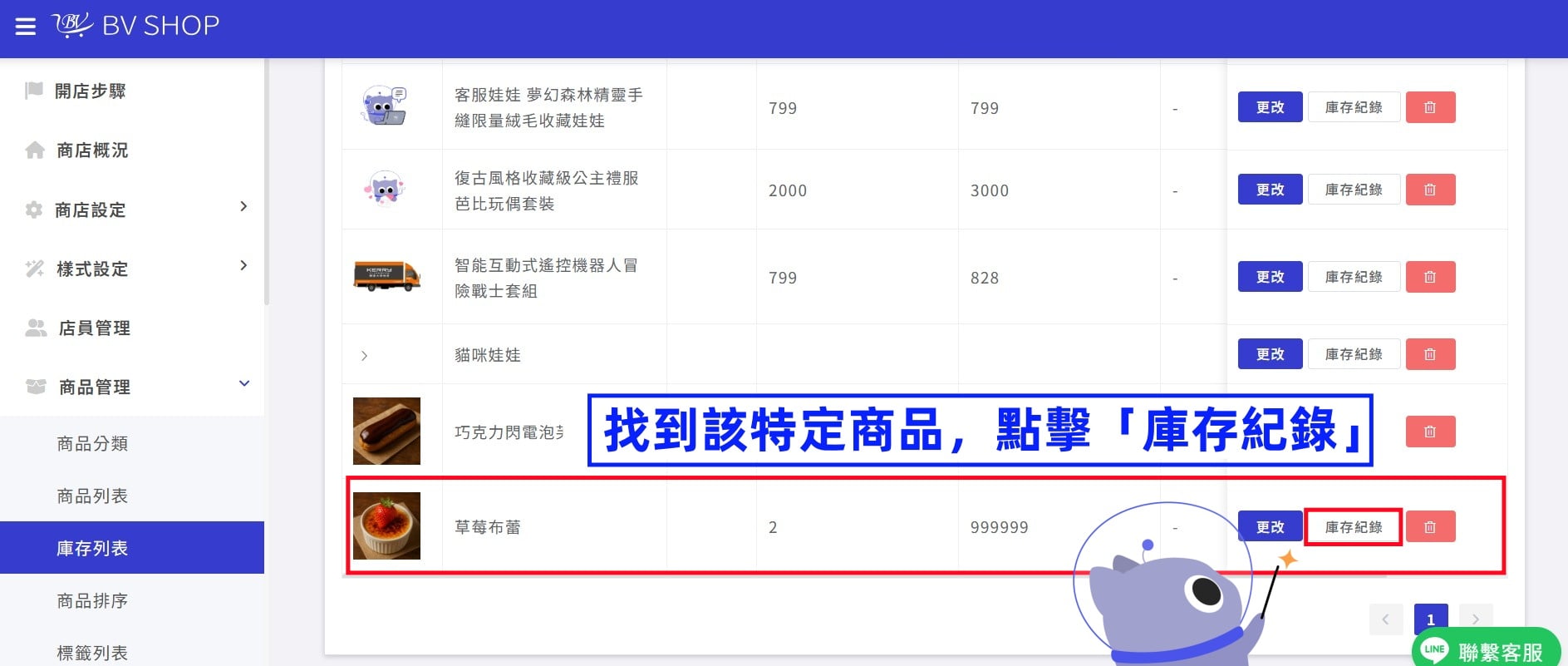Open 庫存紀錄 for 草莓布蕾 row

click(1354, 527)
